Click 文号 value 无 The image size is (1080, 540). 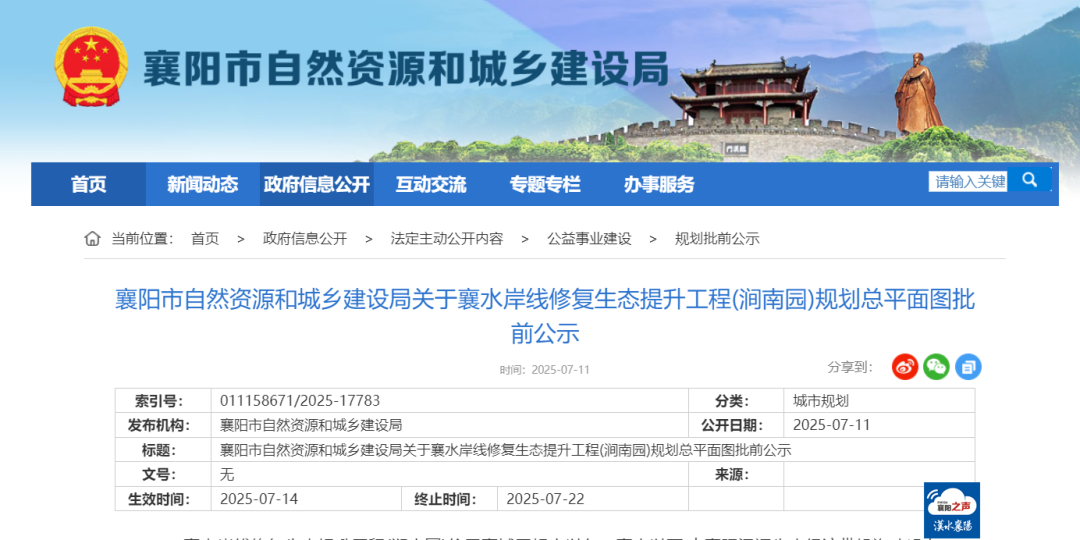pyautogui.click(x=227, y=475)
